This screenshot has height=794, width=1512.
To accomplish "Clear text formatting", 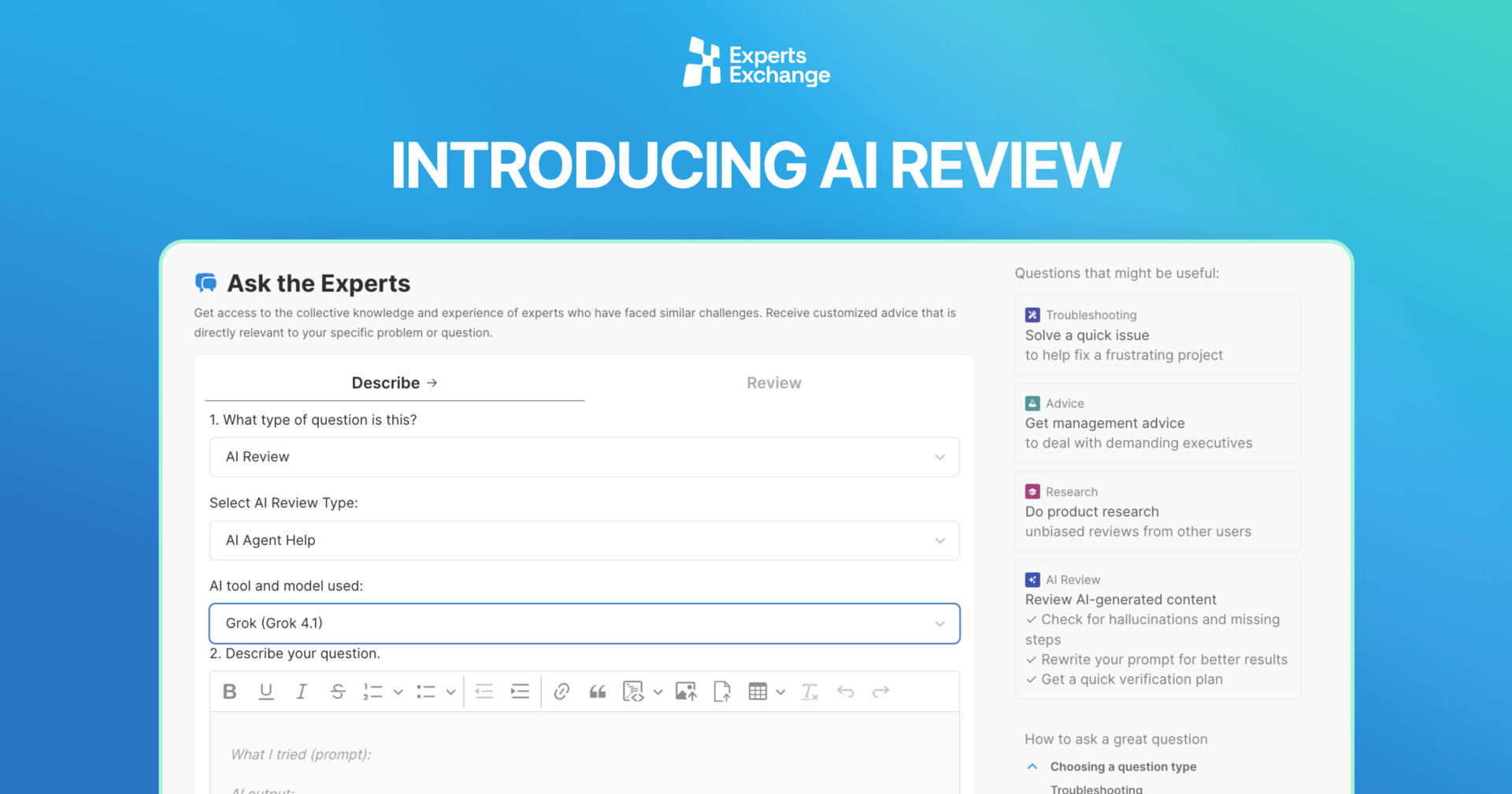I will (x=810, y=692).
